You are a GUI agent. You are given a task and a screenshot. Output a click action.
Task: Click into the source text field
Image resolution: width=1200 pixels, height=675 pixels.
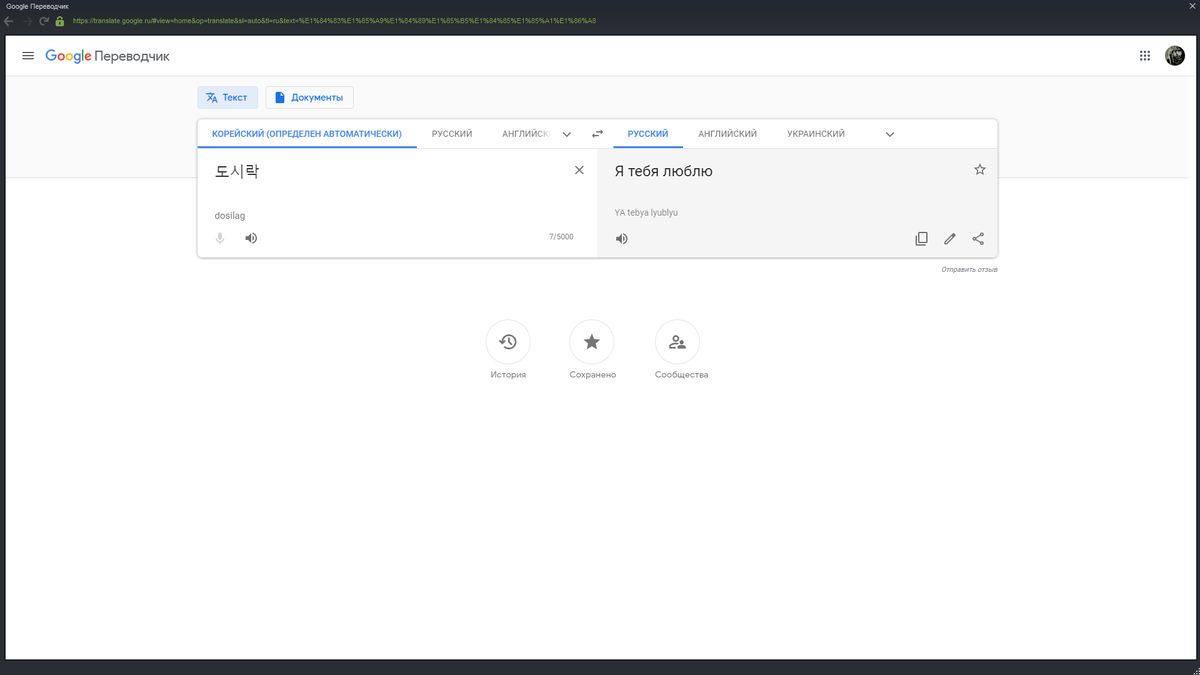[385, 172]
